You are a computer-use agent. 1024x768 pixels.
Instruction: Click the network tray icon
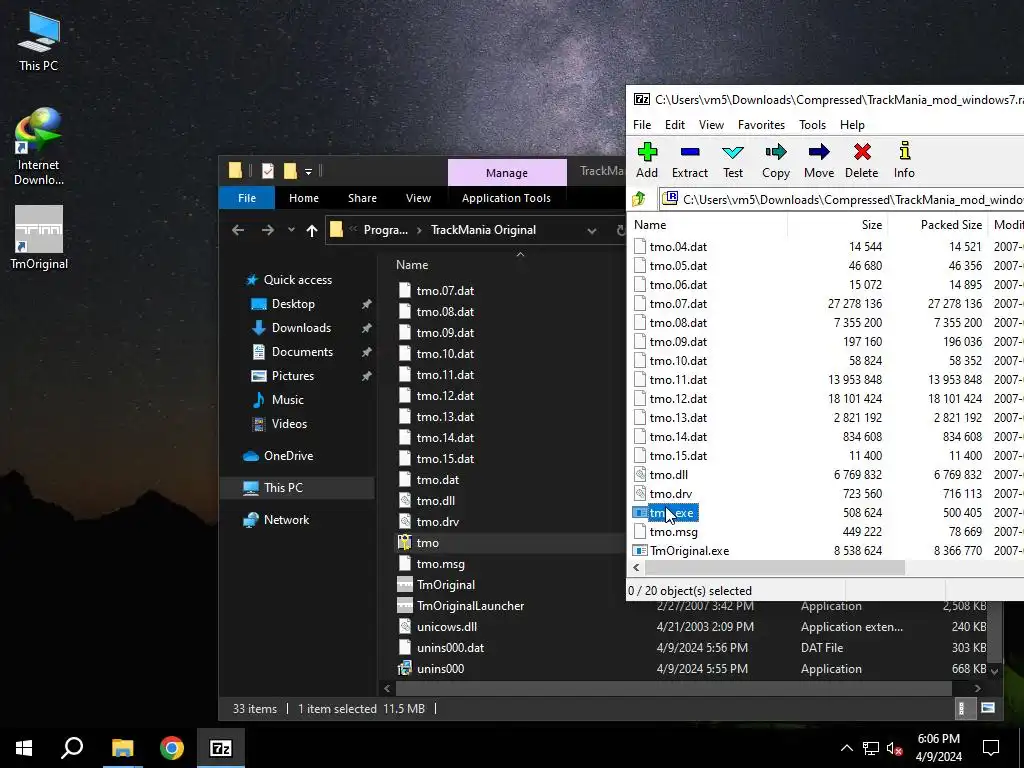click(x=870, y=748)
